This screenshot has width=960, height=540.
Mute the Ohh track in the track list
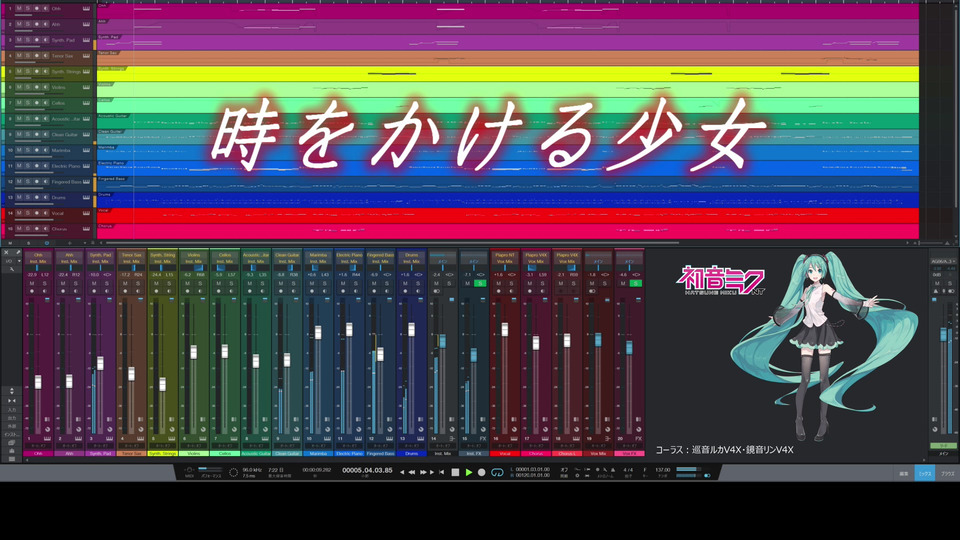click(x=19, y=9)
